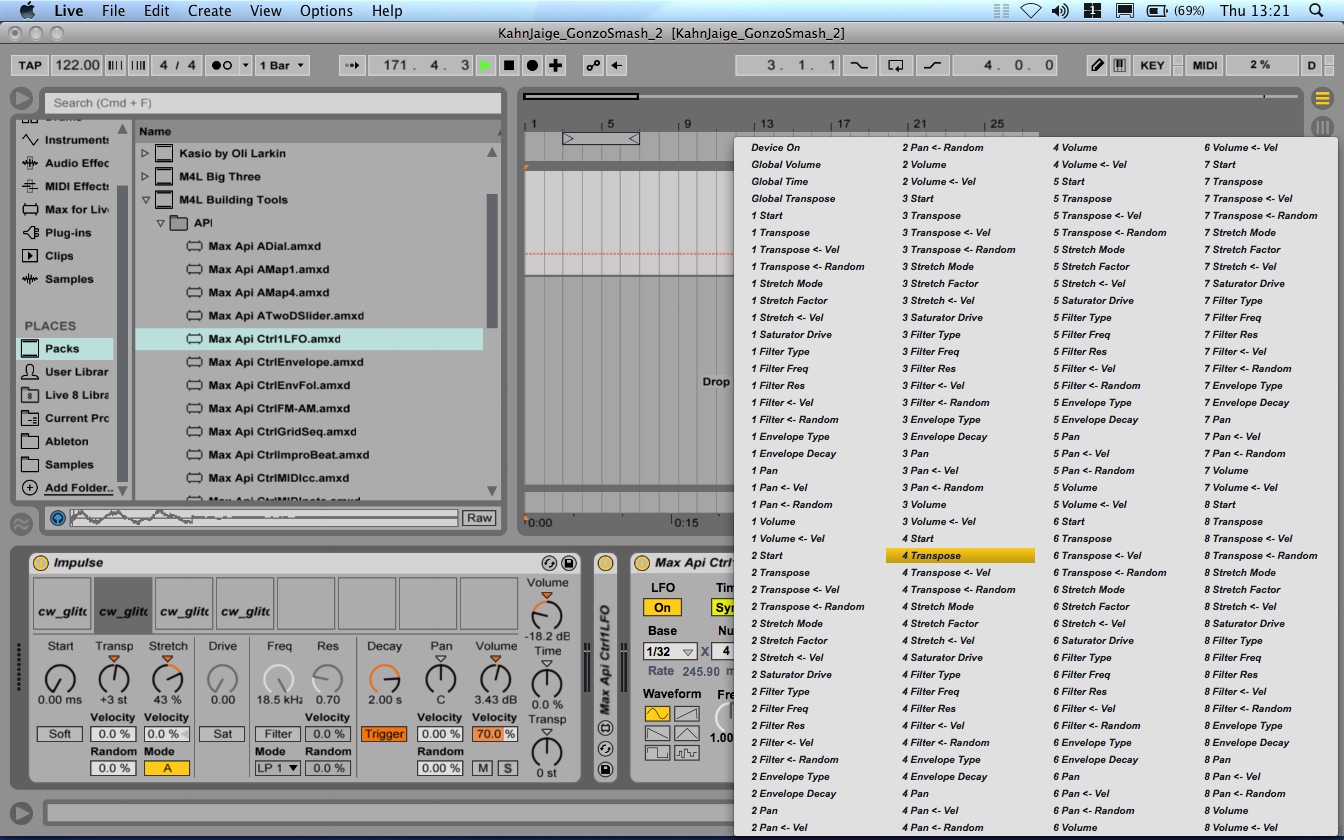Click the browser search field
This screenshot has height=840, width=1344.
pyautogui.click(x=272, y=102)
